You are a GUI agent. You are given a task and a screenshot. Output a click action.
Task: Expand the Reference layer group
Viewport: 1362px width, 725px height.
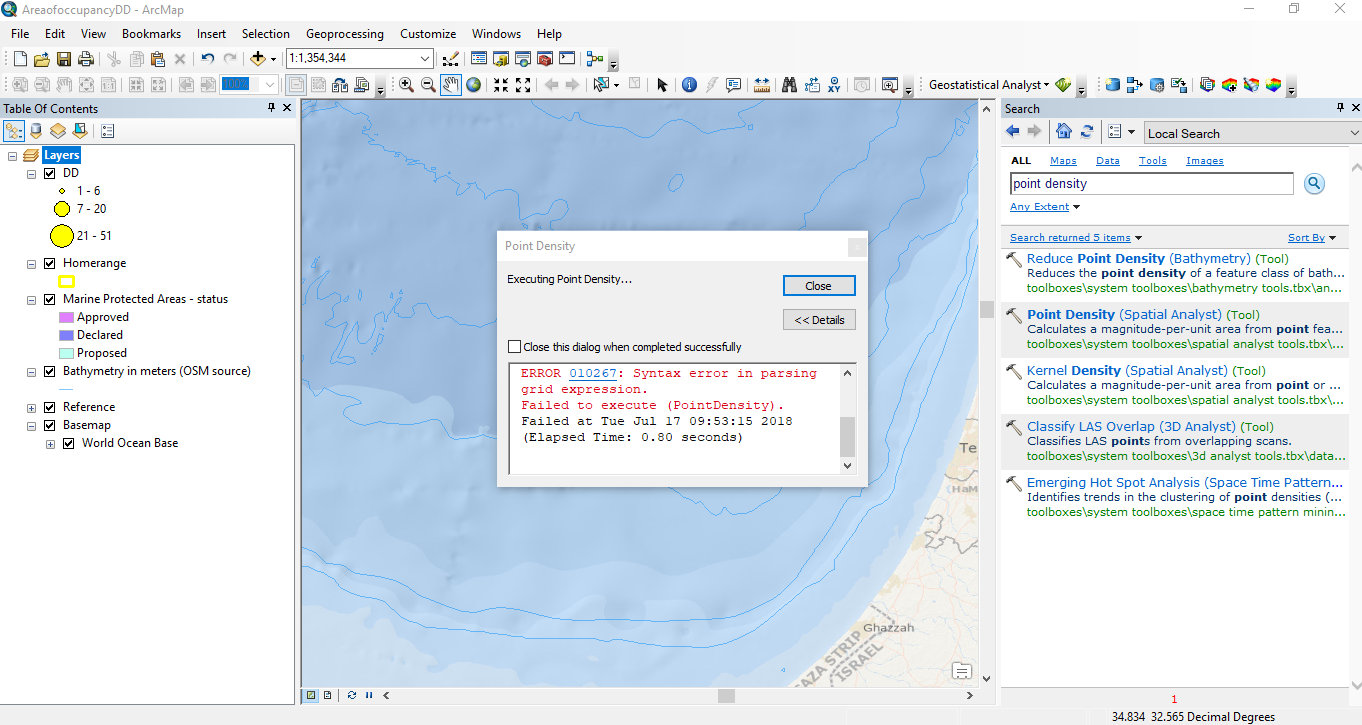coord(32,408)
